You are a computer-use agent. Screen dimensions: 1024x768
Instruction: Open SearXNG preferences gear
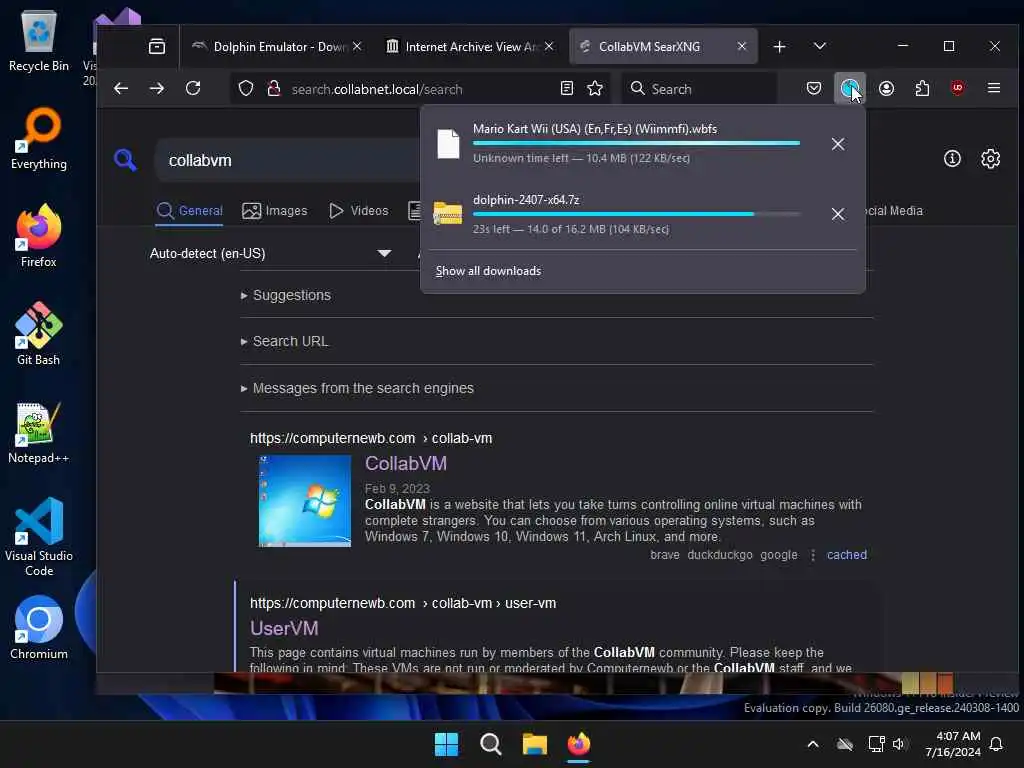(991, 159)
